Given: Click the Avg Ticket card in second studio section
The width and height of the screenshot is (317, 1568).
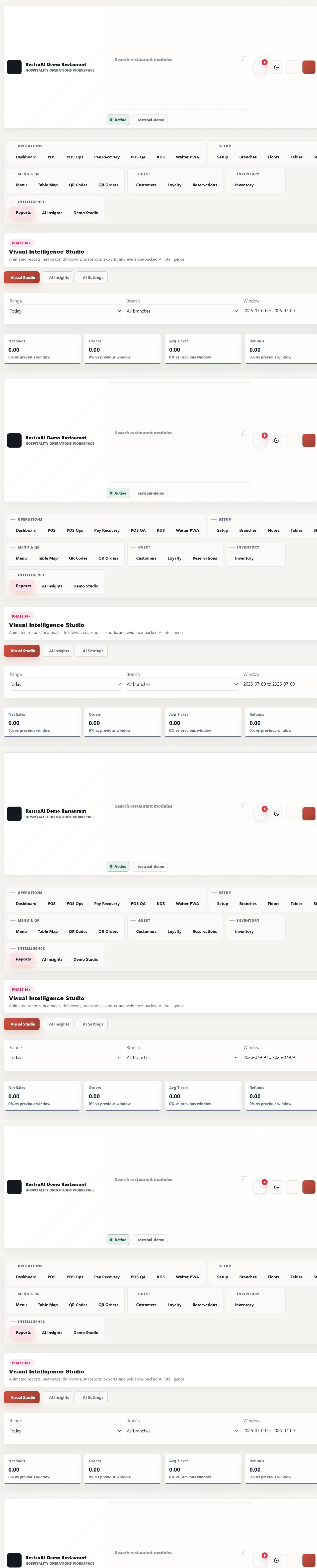Looking at the screenshot, I should pyautogui.click(x=203, y=722).
